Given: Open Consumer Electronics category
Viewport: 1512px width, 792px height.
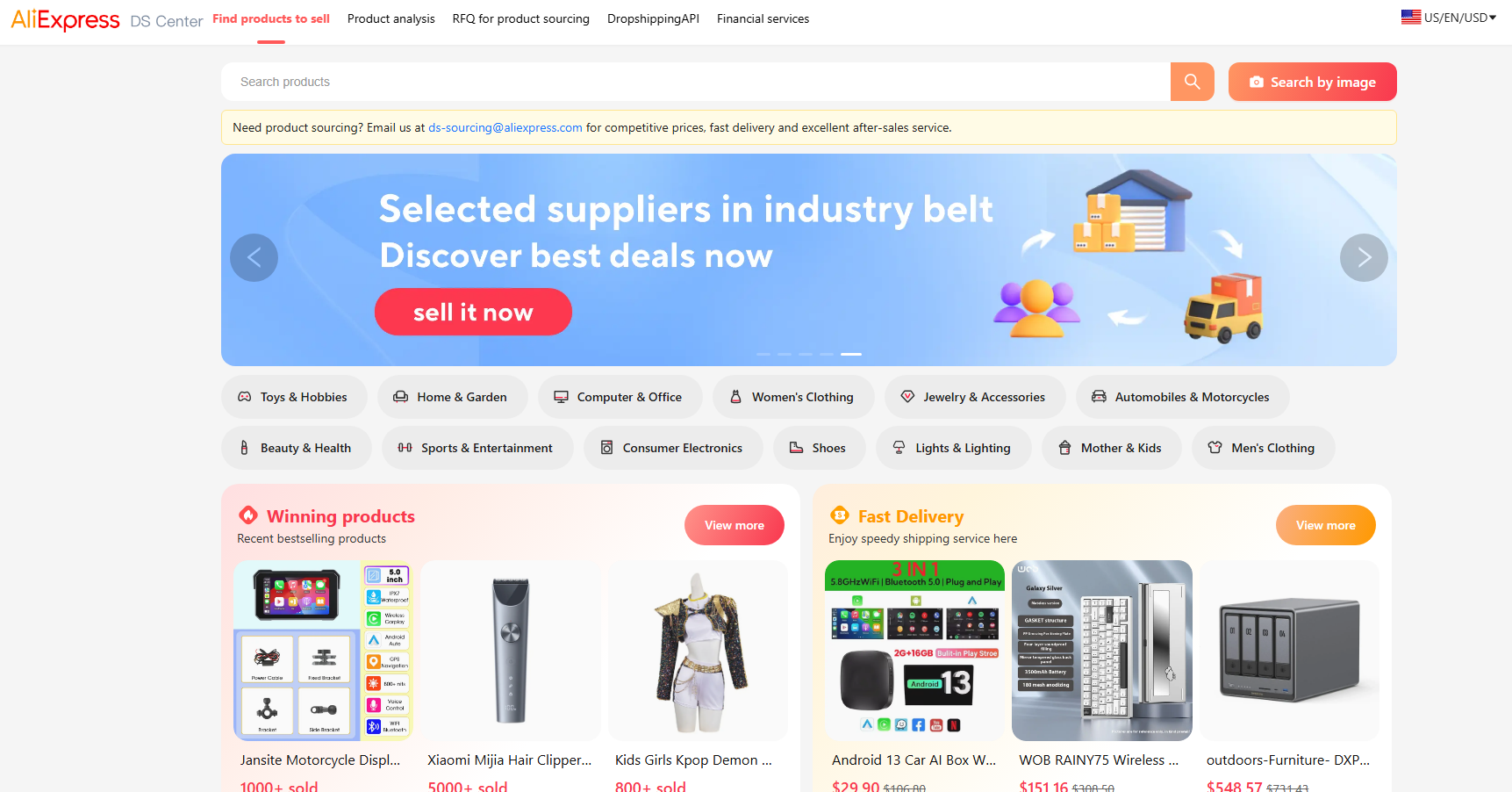Looking at the screenshot, I should (x=673, y=448).
